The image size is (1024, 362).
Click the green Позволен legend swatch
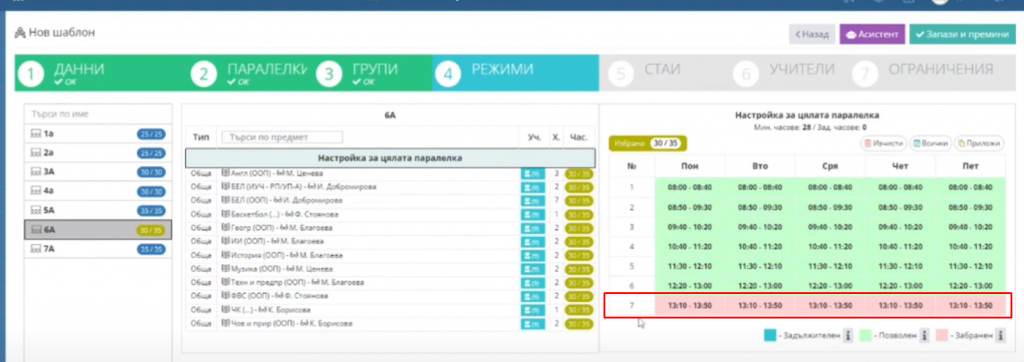coord(867,335)
